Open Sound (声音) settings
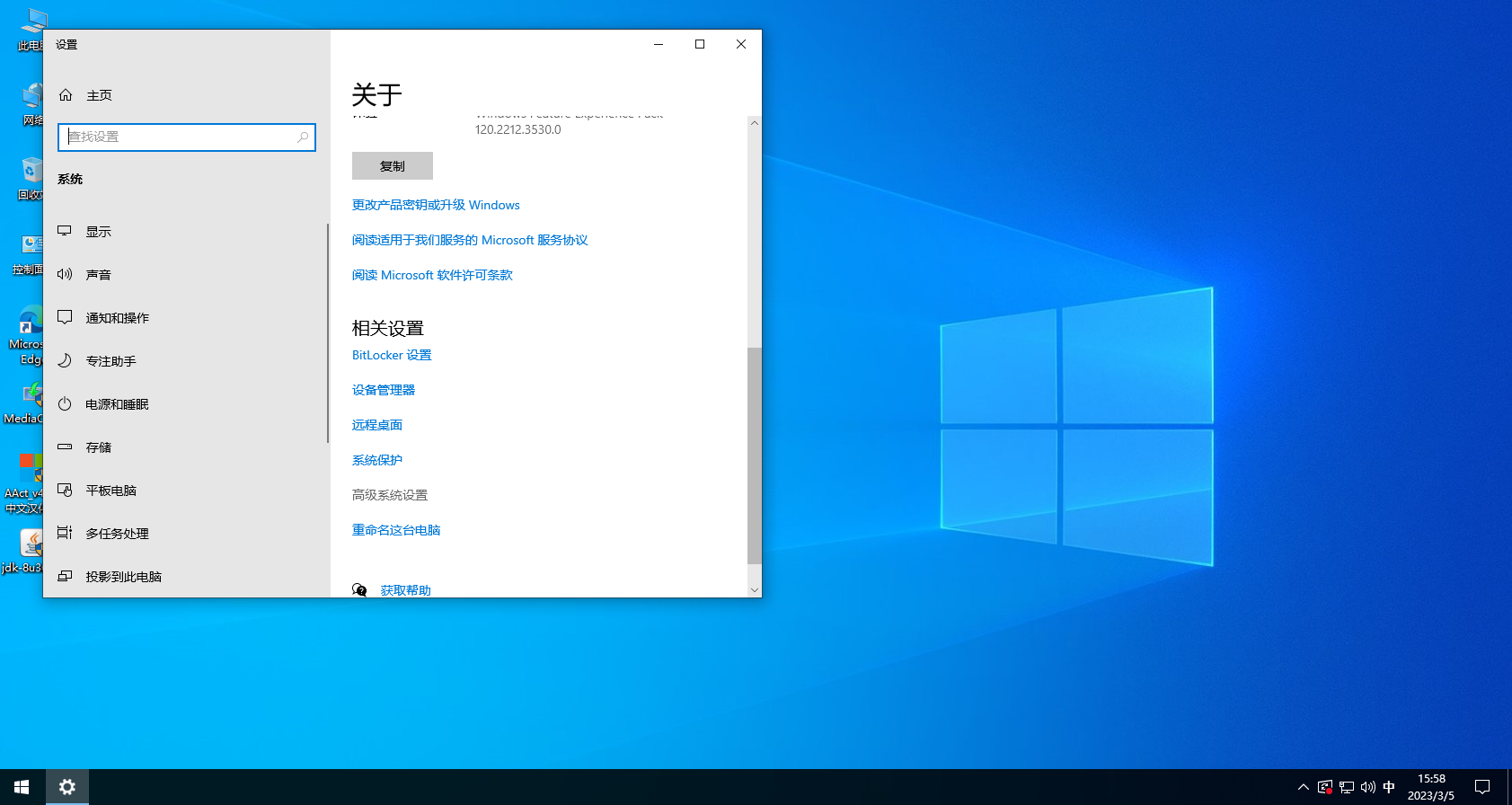This screenshot has width=1512, height=805. coord(186,275)
